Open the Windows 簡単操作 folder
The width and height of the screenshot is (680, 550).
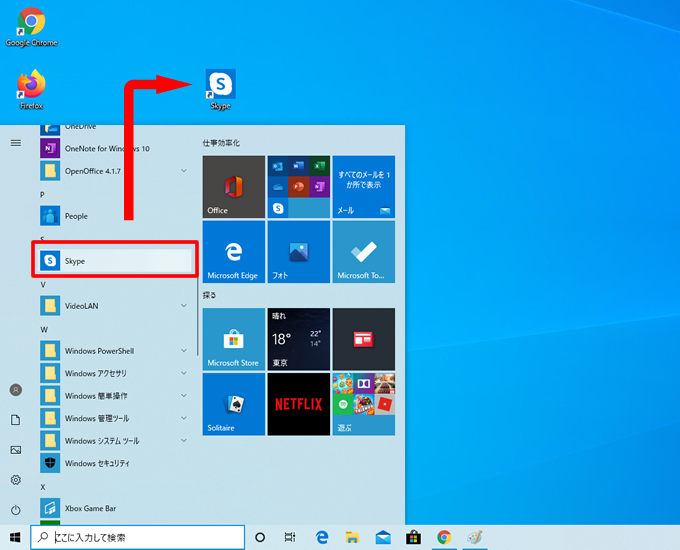coord(114,396)
